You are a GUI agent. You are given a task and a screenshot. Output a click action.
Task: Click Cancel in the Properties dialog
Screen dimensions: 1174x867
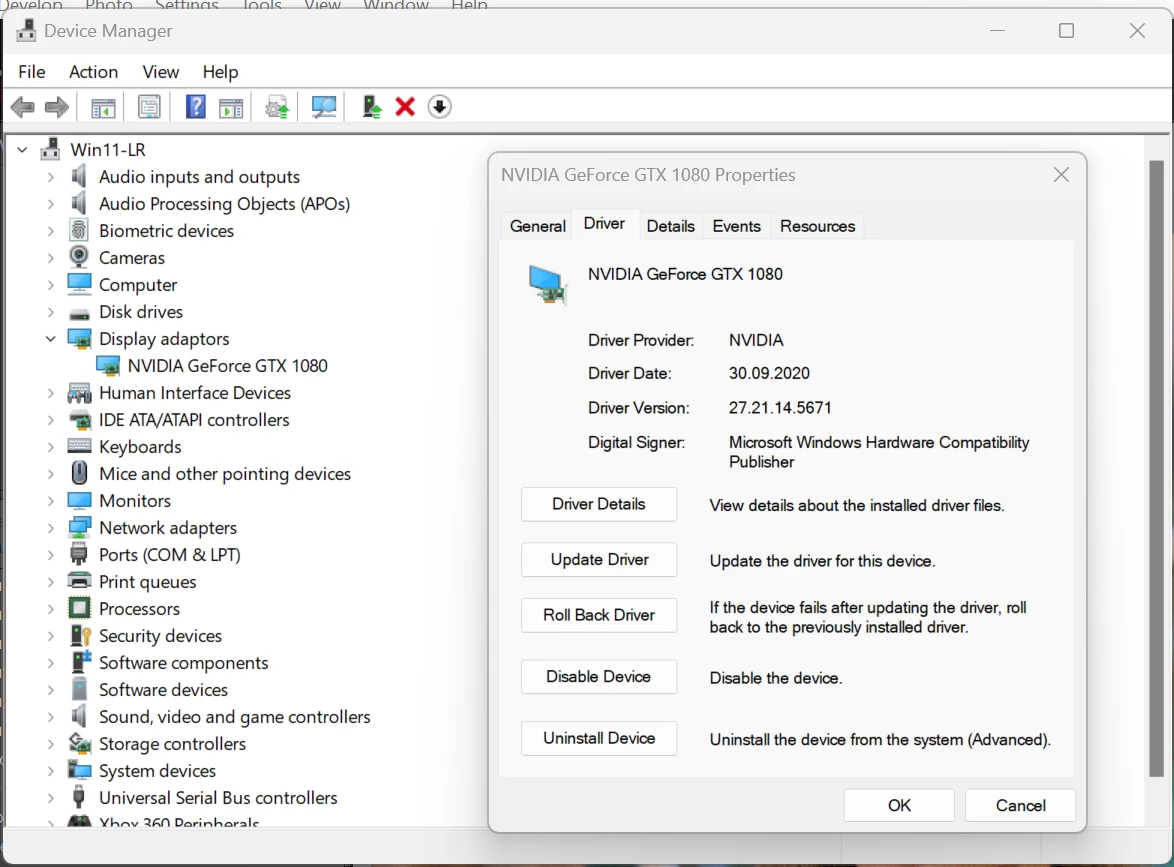click(x=1021, y=805)
